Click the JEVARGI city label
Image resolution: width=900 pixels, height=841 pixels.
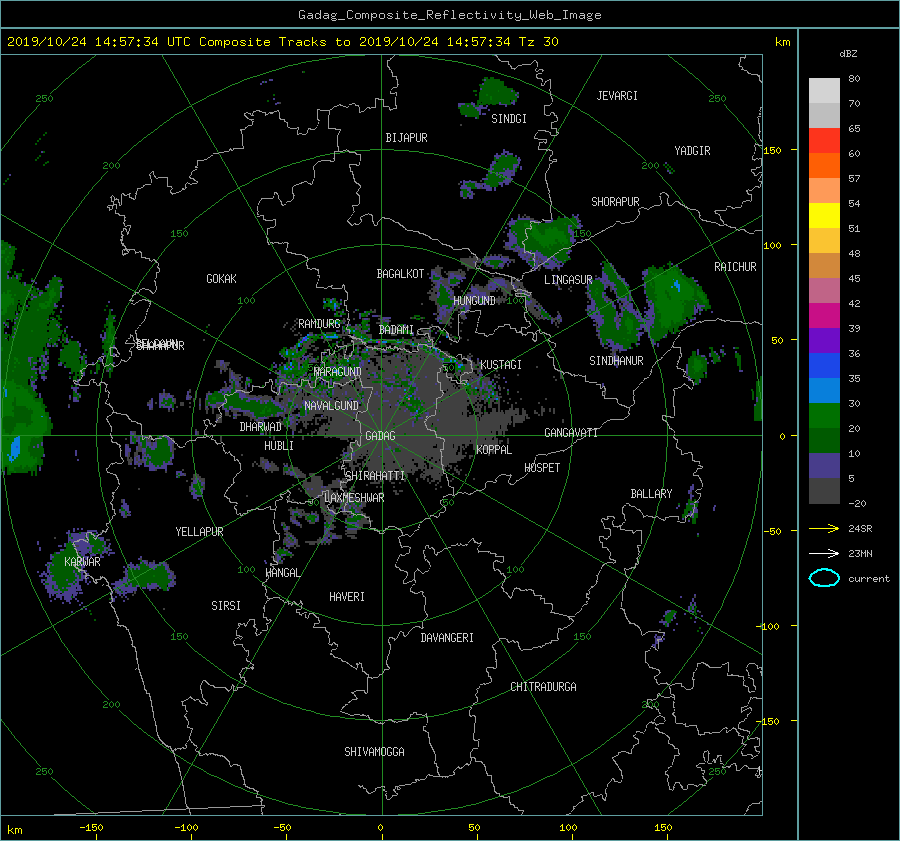(x=617, y=96)
